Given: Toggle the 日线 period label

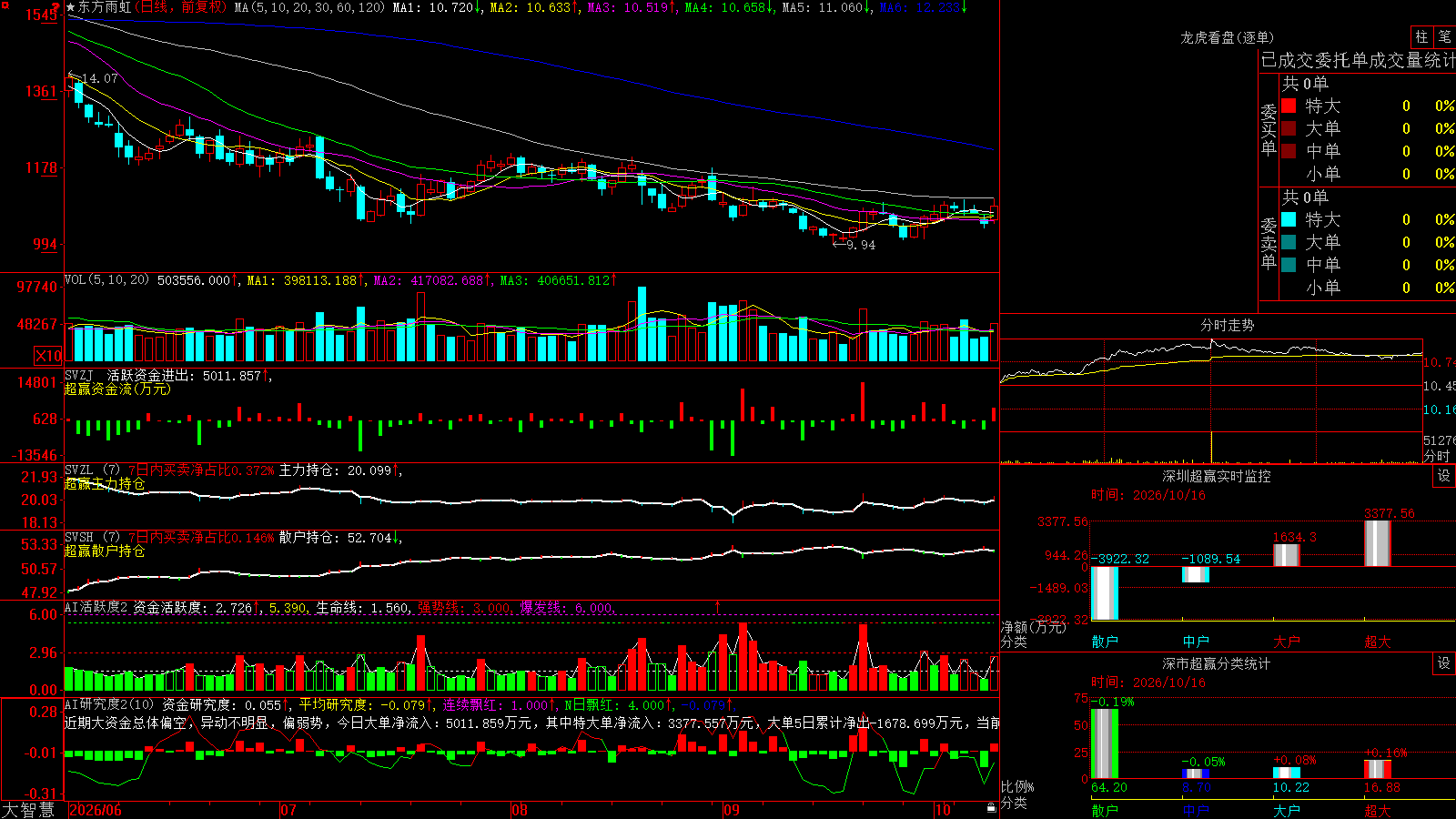Looking at the screenshot, I should coord(154,7).
